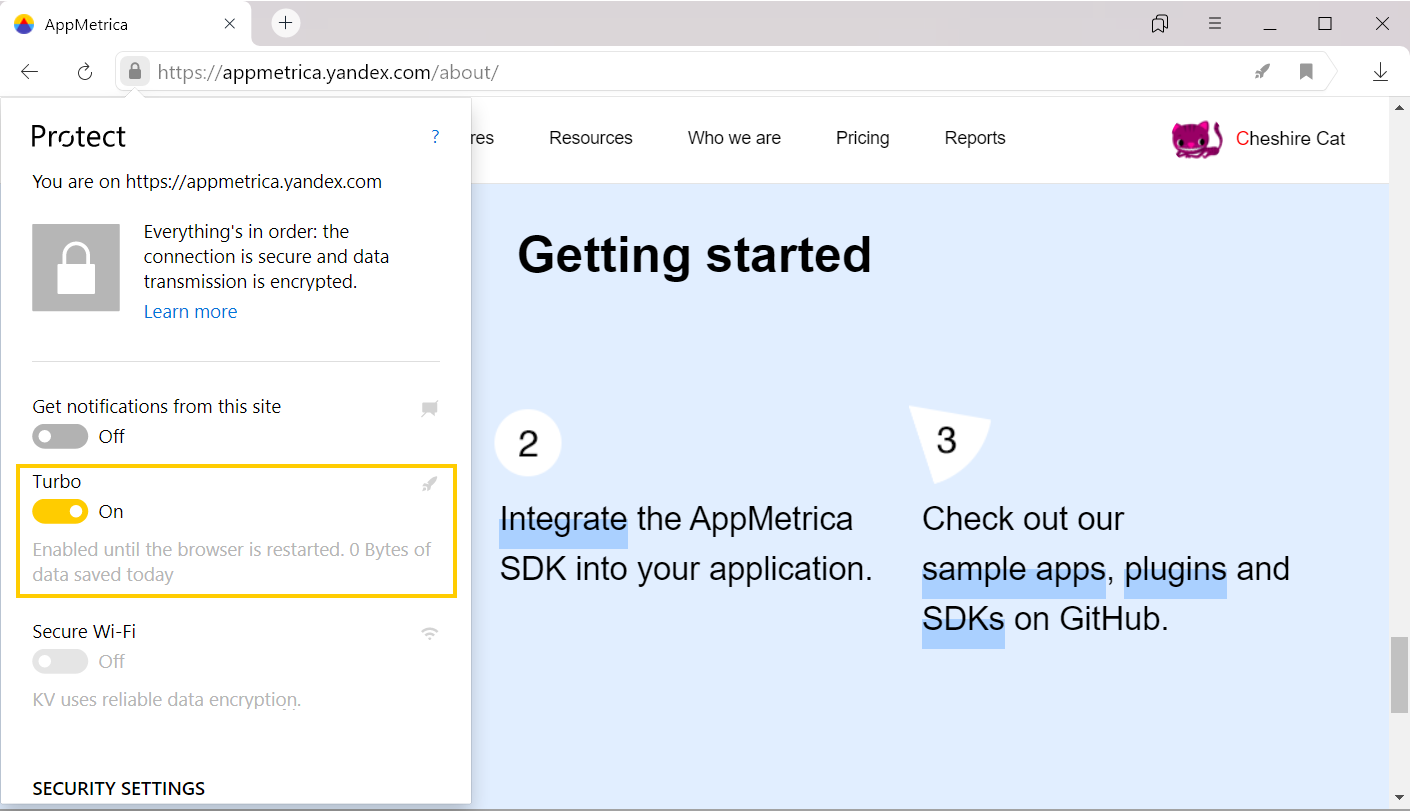
Task: Click the page vertical scrollbar thumb
Action: [1399, 675]
